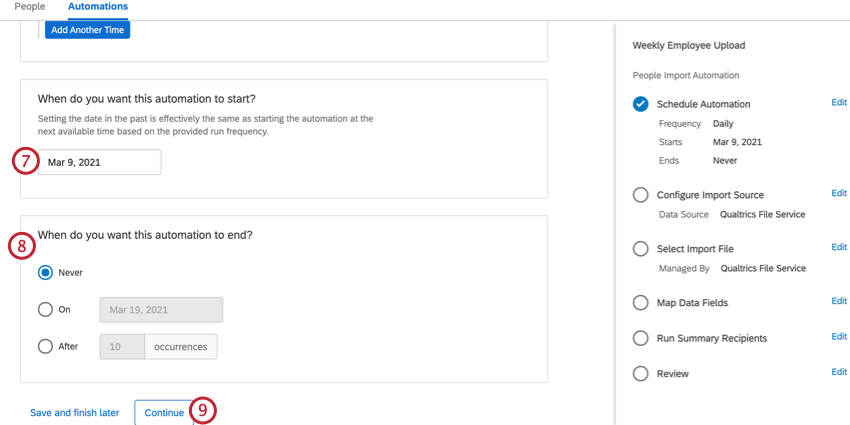The width and height of the screenshot is (850, 425).
Task: Click the Map Data Fields step circle
Action: pos(640,302)
